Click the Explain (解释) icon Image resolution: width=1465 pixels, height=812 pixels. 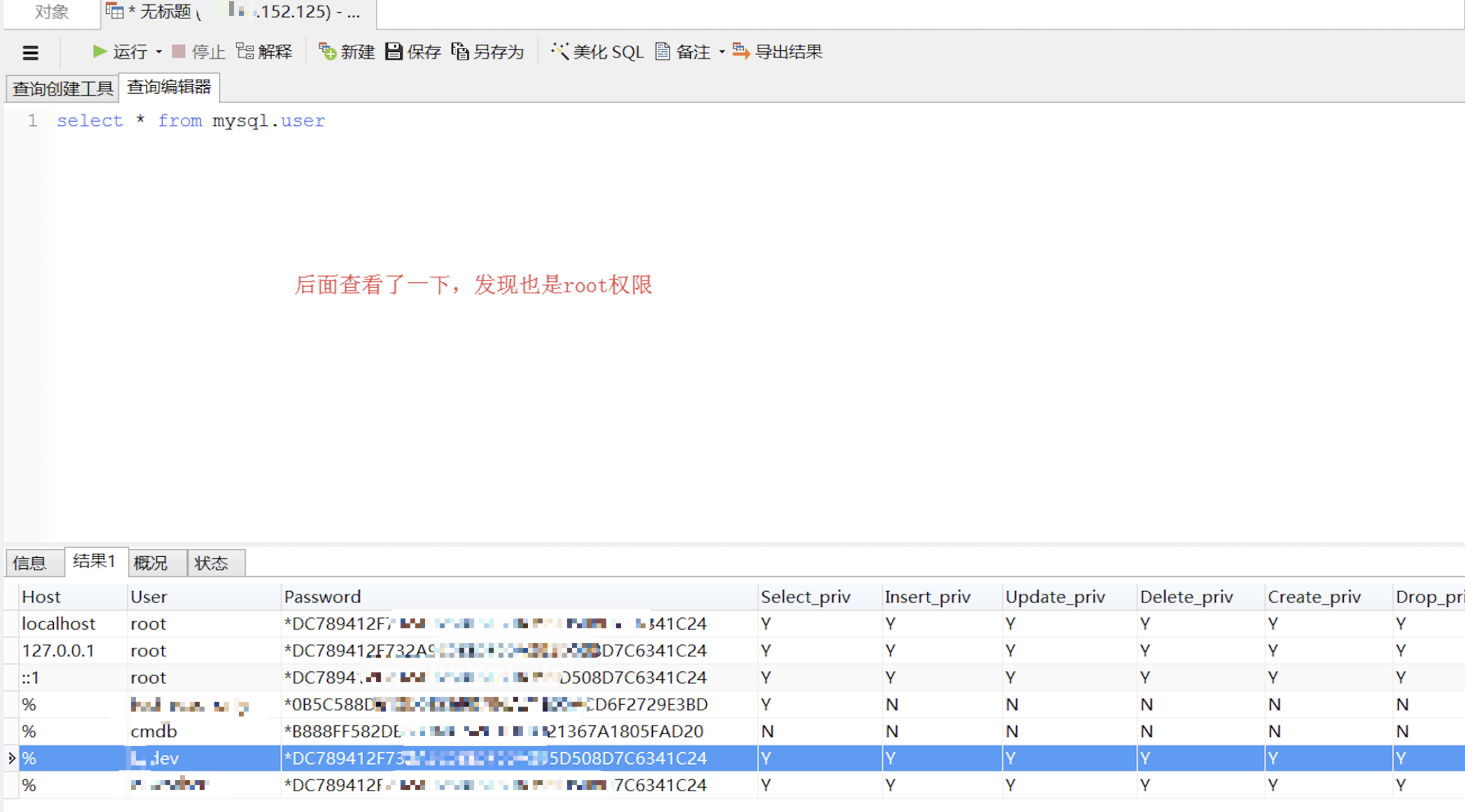pyautogui.click(x=245, y=51)
